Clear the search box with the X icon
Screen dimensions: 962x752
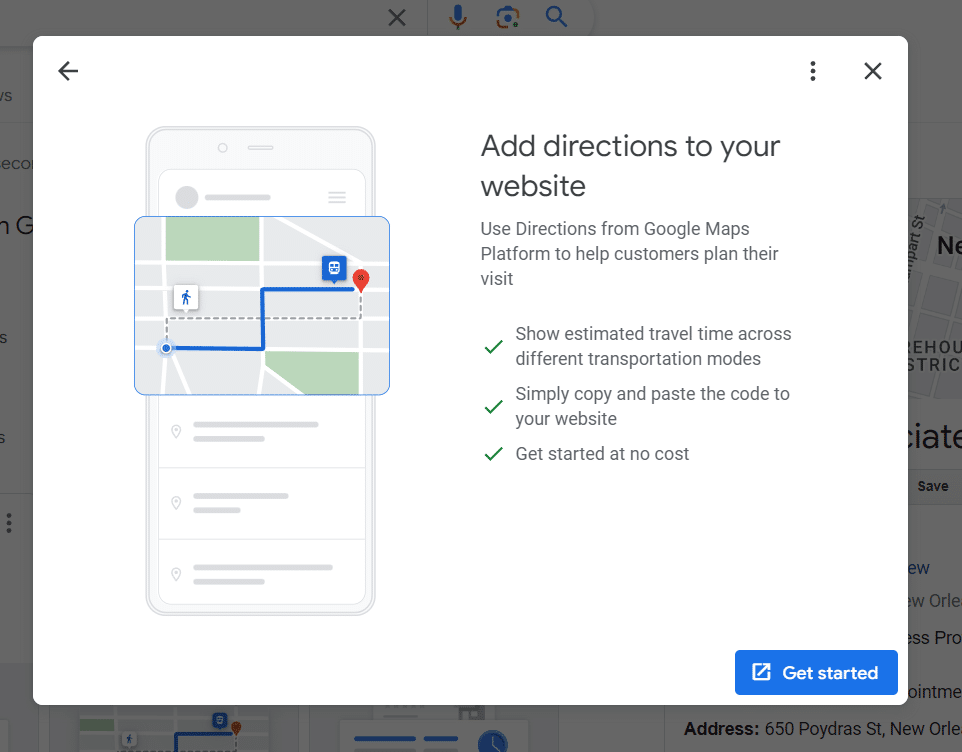click(x=397, y=18)
